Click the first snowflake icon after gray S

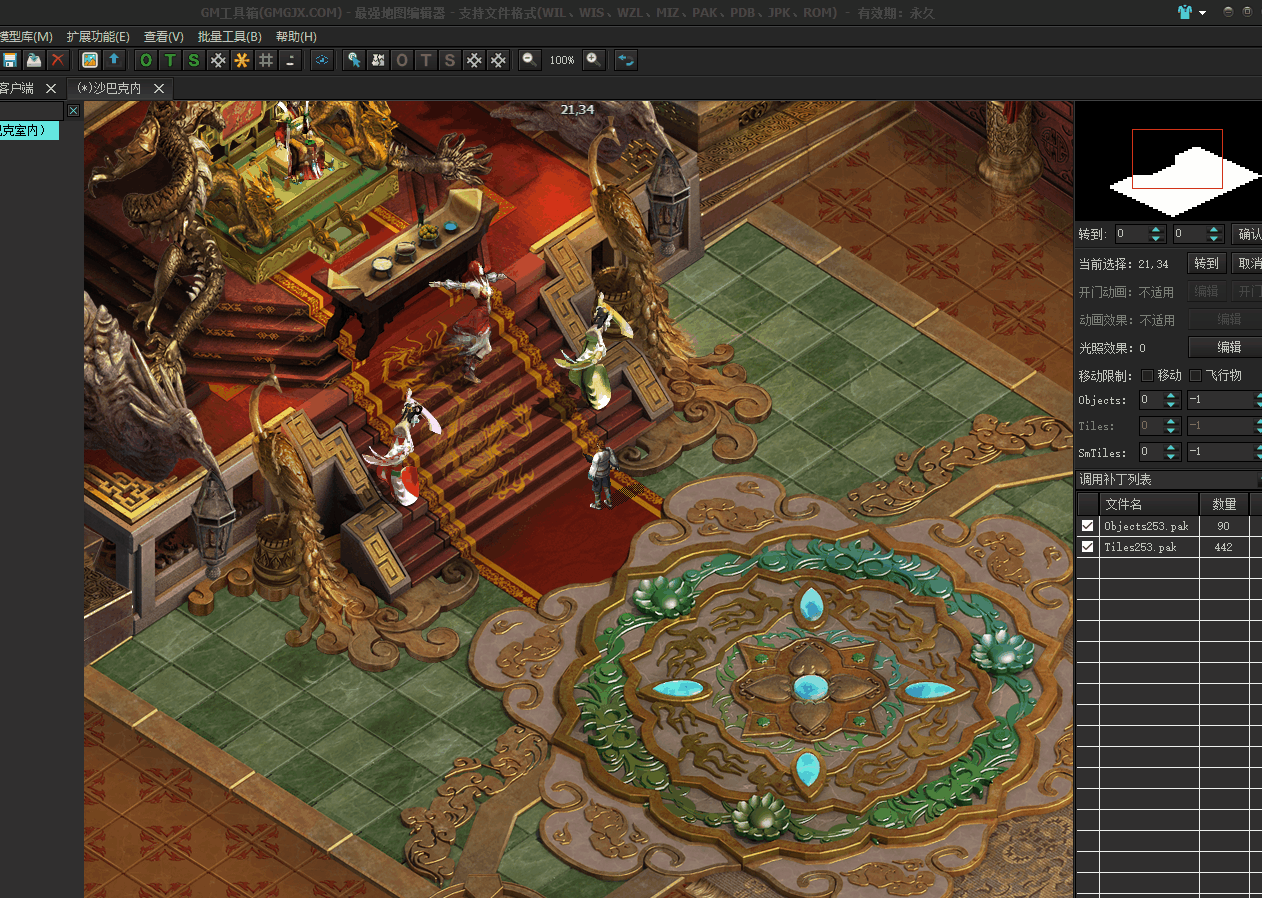(x=474, y=60)
